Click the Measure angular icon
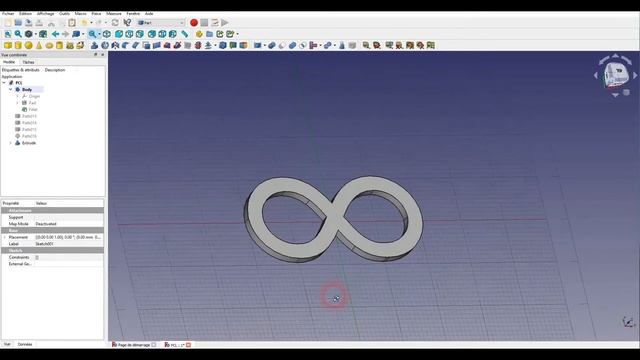 [377, 45]
